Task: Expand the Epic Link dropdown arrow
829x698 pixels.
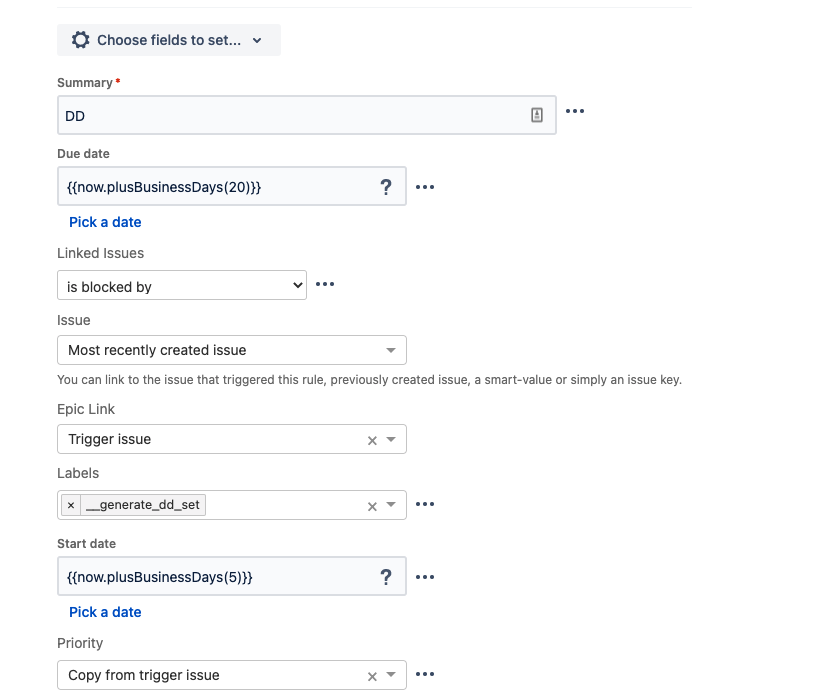Action: pos(391,439)
